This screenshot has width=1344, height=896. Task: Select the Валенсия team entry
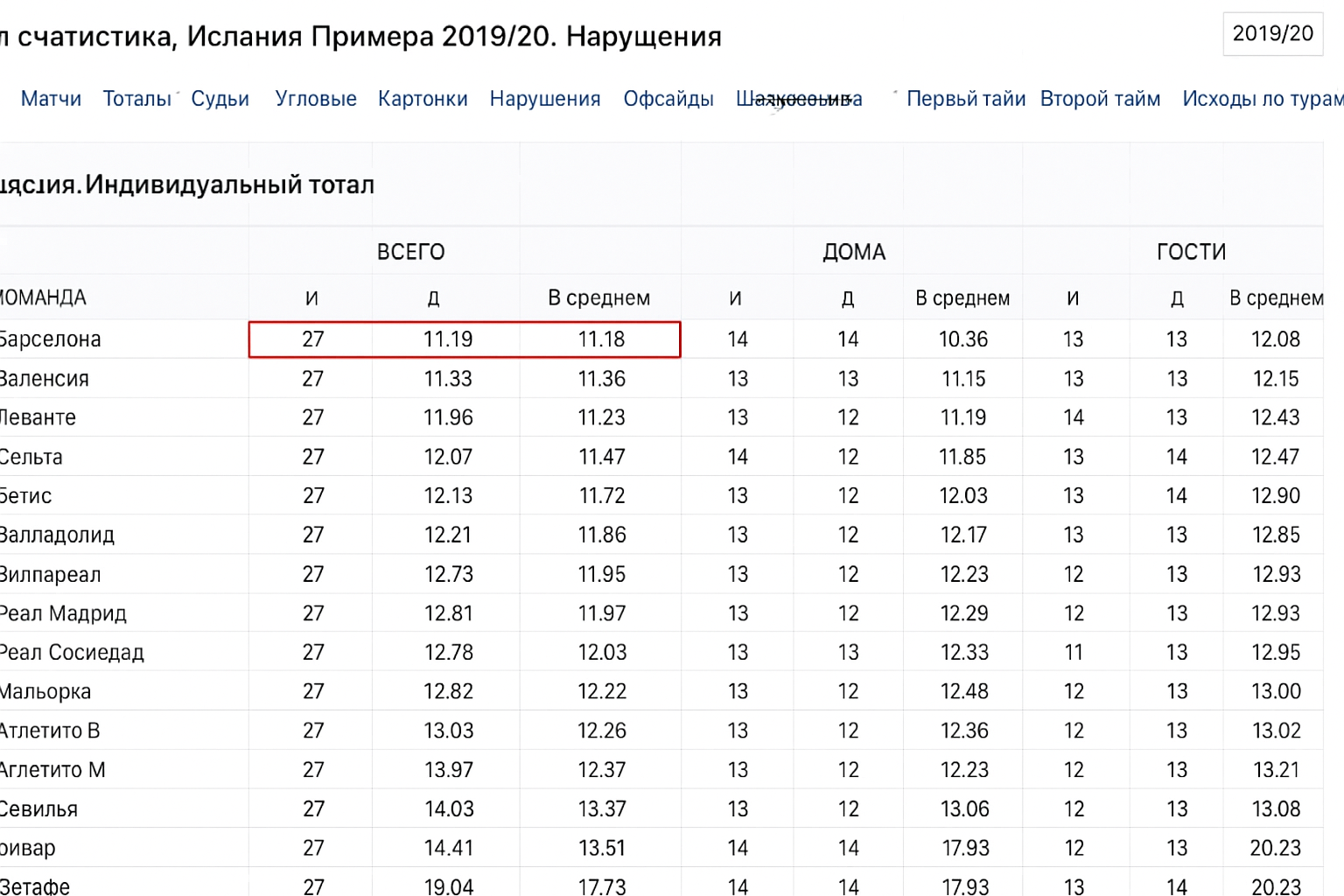[x=45, y=379]
